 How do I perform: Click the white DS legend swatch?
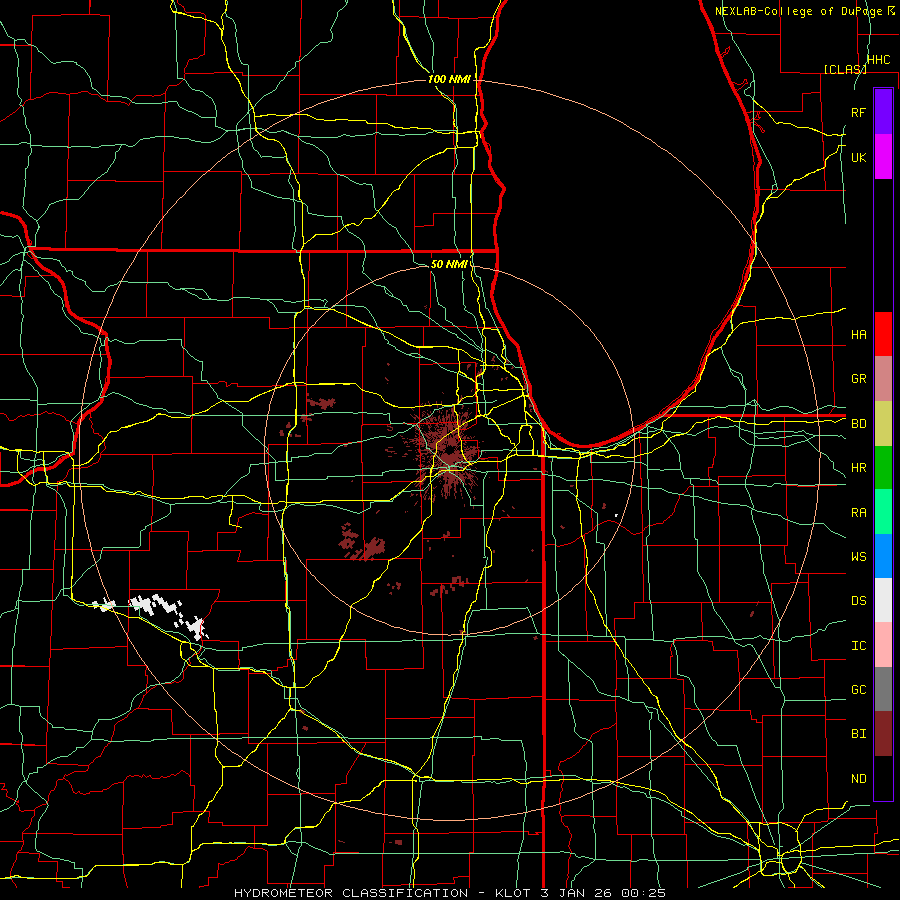pyautogui.click(x=883, y=600)
